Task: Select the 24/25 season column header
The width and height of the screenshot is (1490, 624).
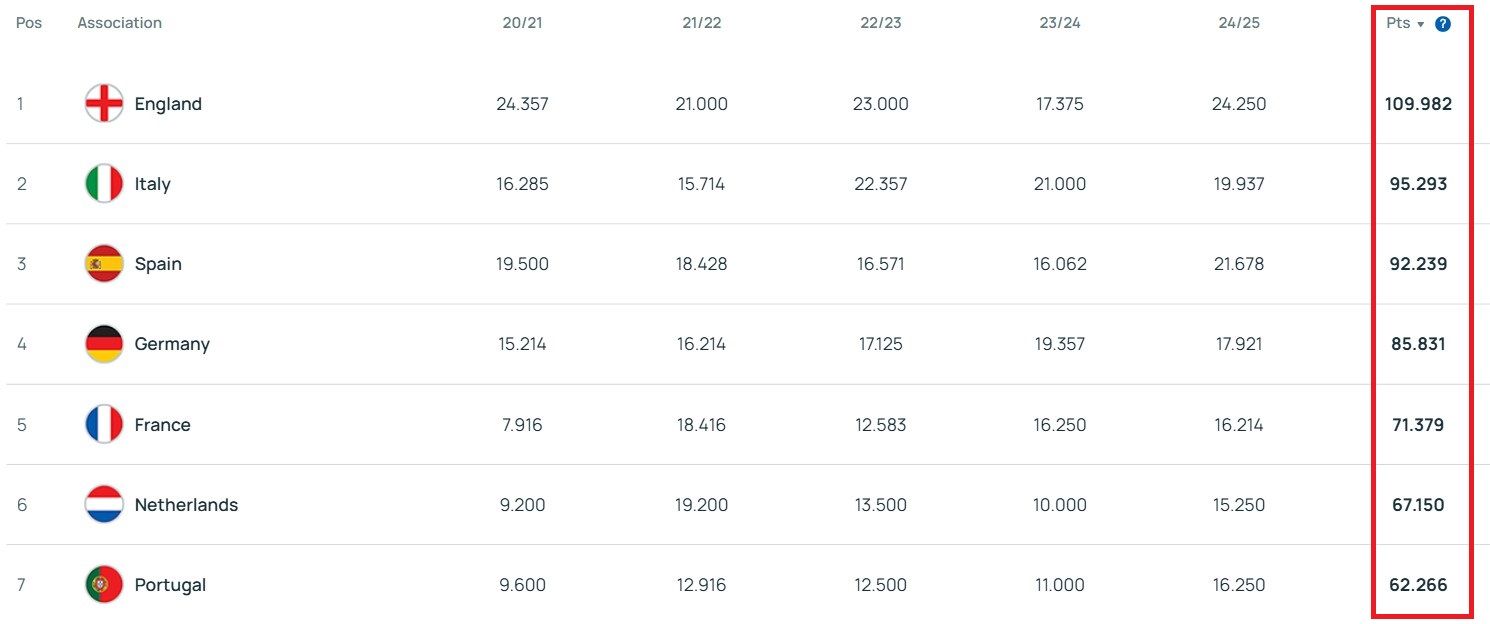Action: click(1238, 23)
